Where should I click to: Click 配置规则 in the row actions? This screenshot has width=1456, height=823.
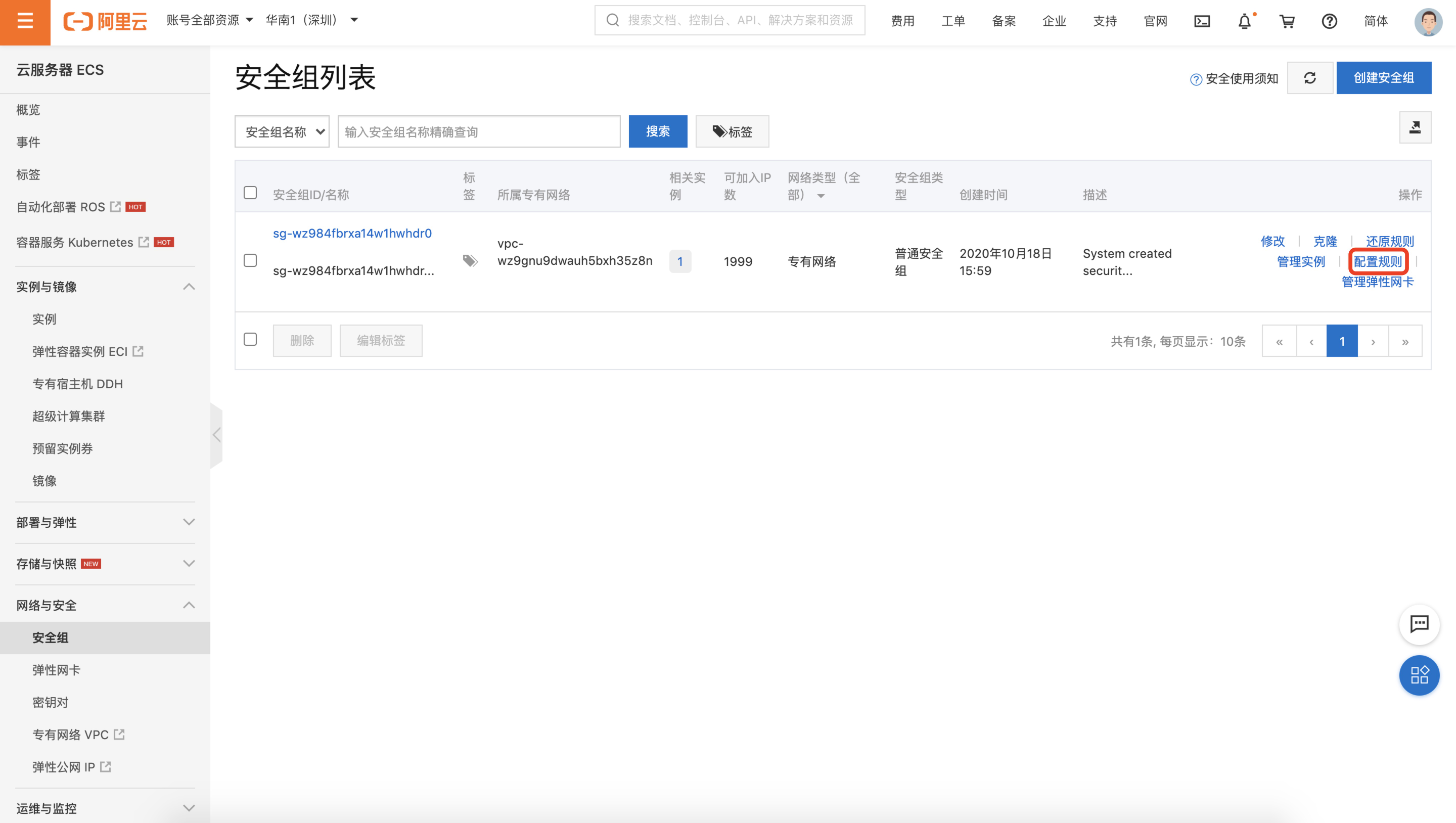point(1378,262)
